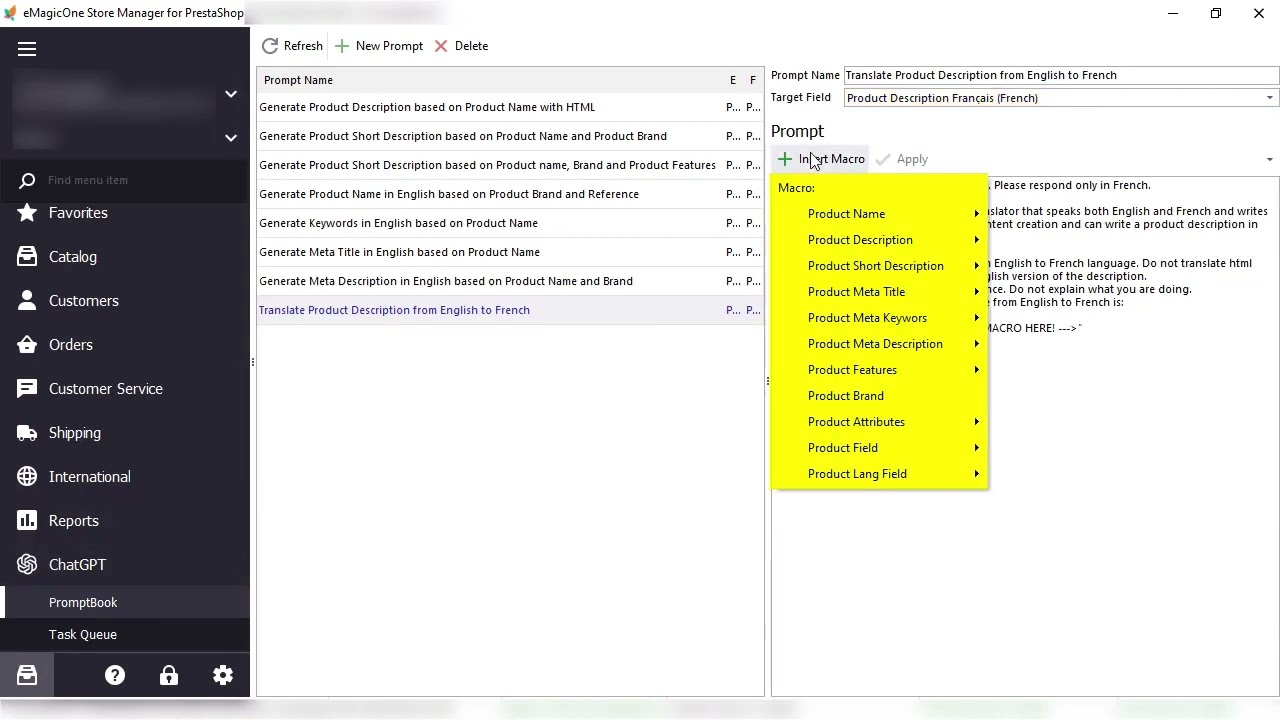
Task: Edit the Prompt Name field
Action: click(1061, 75)
